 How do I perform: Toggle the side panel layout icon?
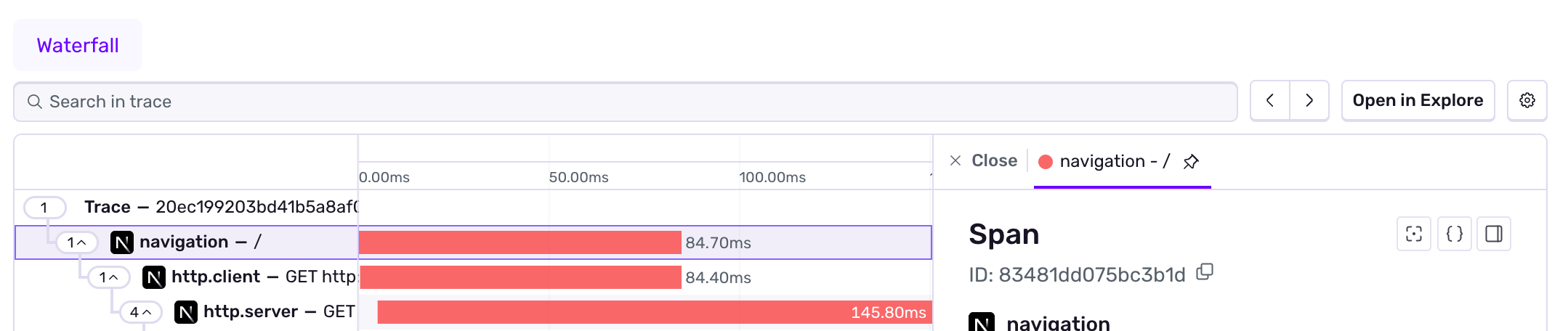click(x=1494, y=234)
